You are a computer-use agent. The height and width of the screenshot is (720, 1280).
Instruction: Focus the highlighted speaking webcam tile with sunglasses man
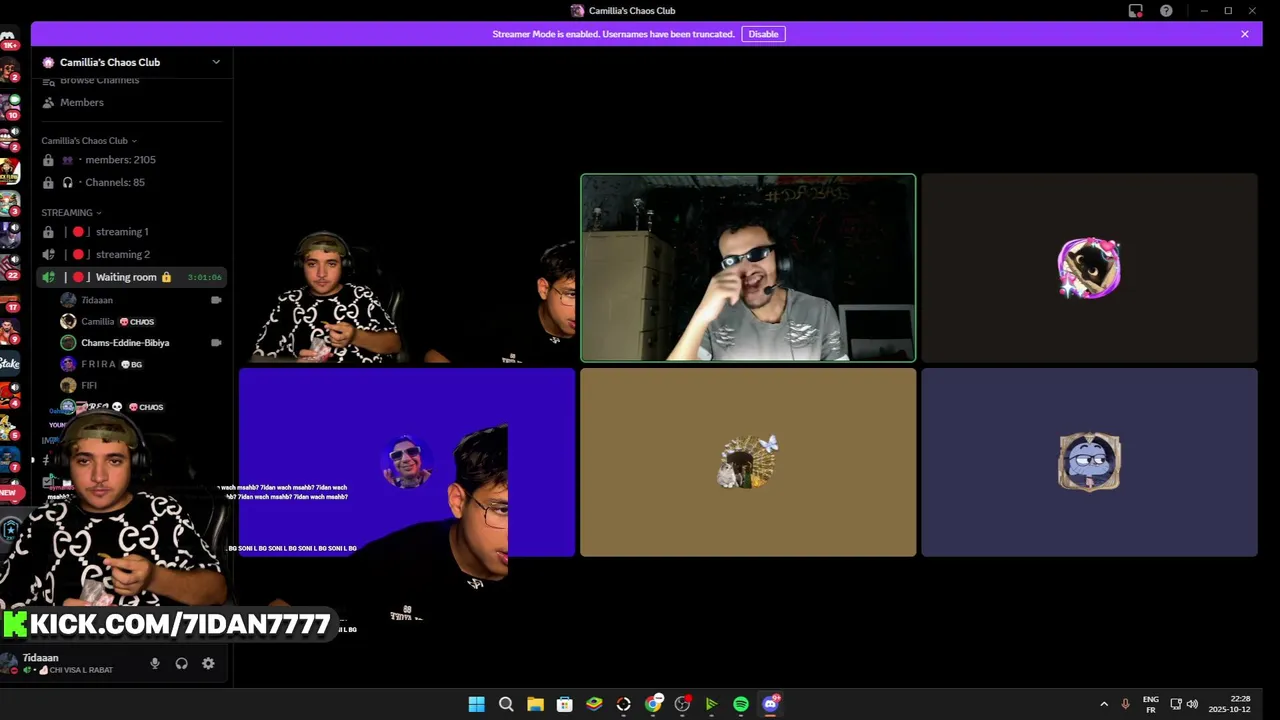748,268
